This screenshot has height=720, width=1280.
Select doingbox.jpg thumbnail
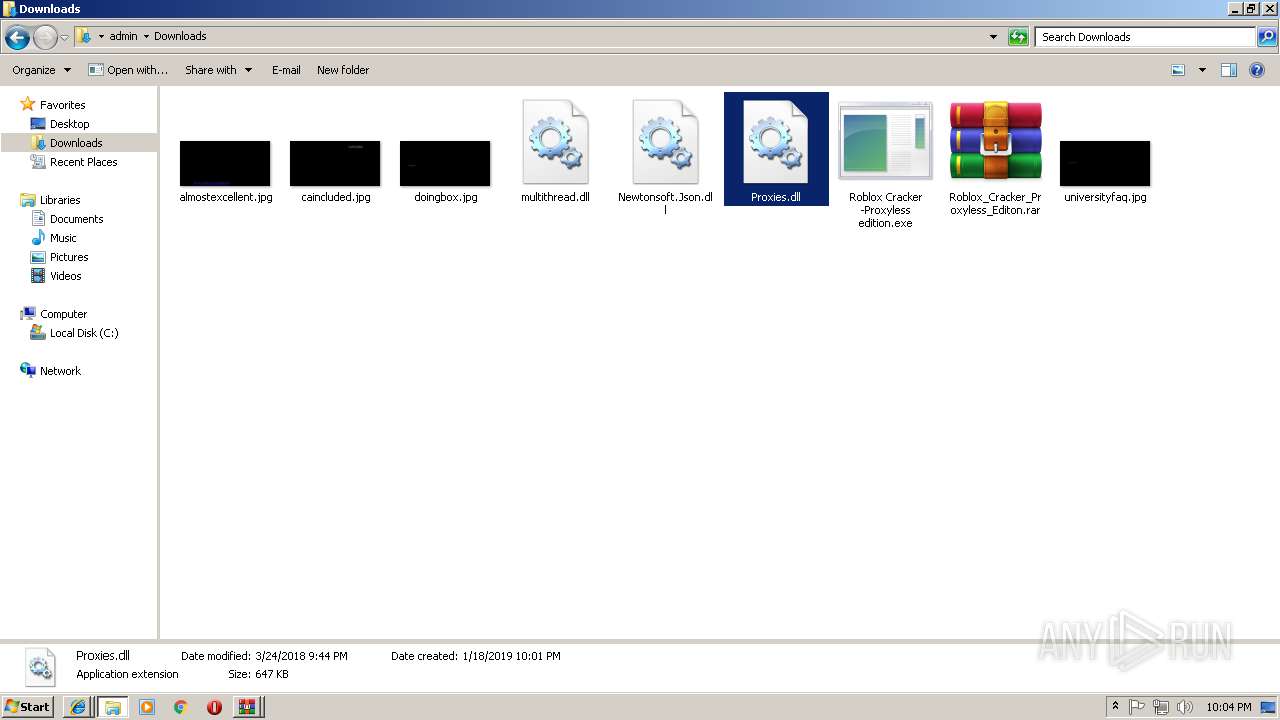click(x=445, y=163)
